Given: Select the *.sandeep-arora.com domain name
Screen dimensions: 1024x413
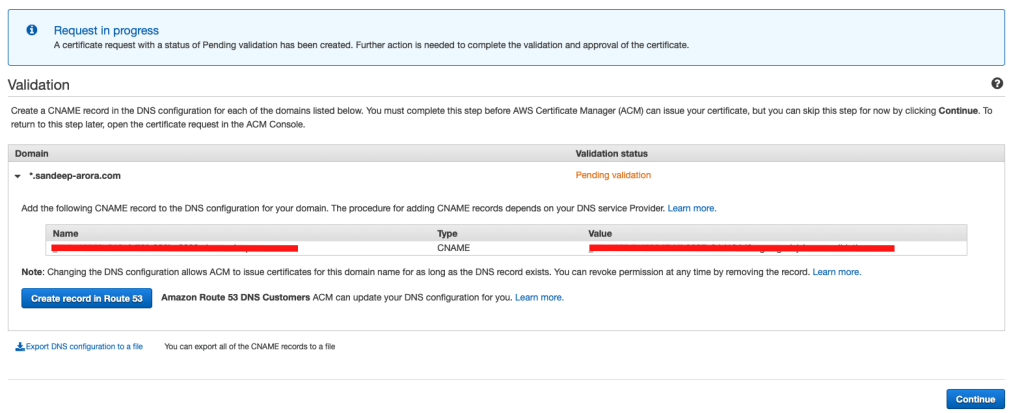Looking at the screenshot, I should click(x=75, y=175).
